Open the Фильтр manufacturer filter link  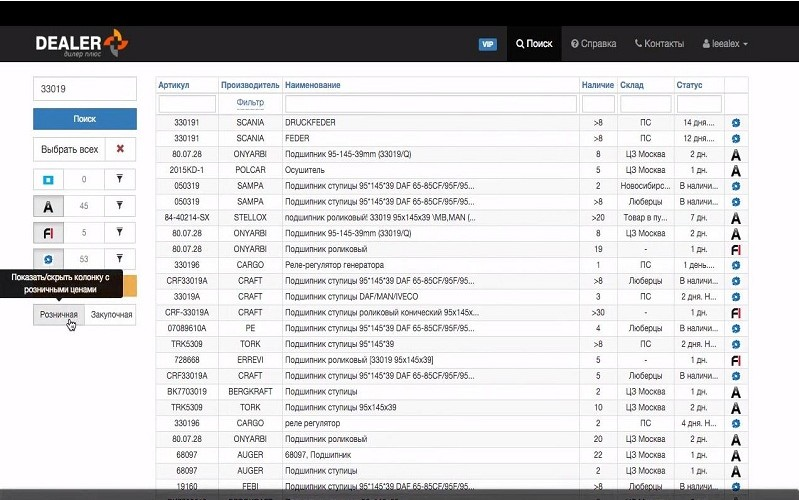pyautogui.click(x=250, y=102)
